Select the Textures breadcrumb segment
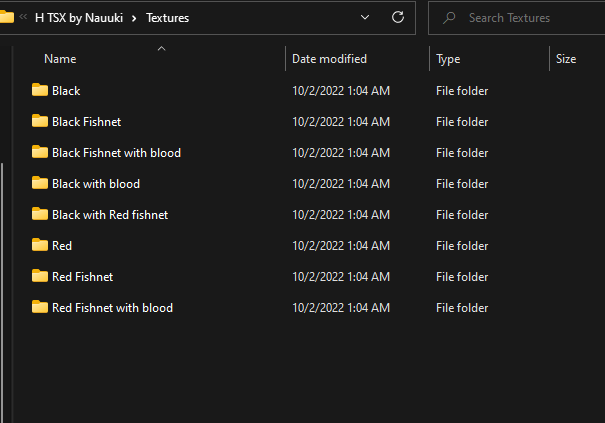The width and height of the screenshot is (605, 423). point(167,18)
